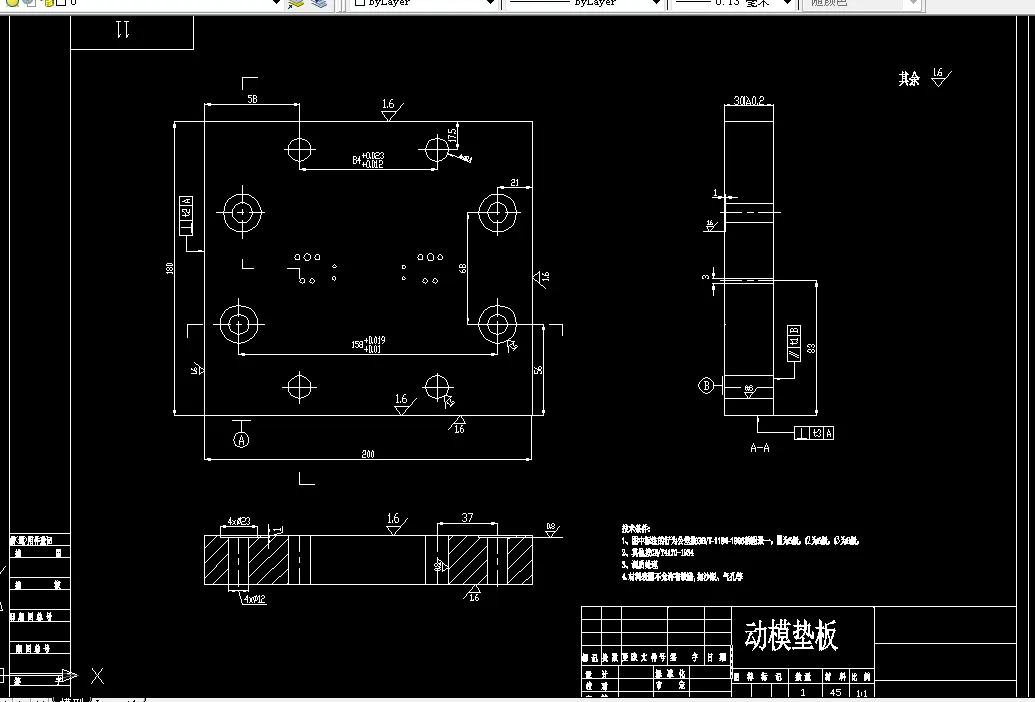Select the 1.6 roughness symbol above section view
The width and height of the screenshot is (1035, 702).
click(397, 525)
